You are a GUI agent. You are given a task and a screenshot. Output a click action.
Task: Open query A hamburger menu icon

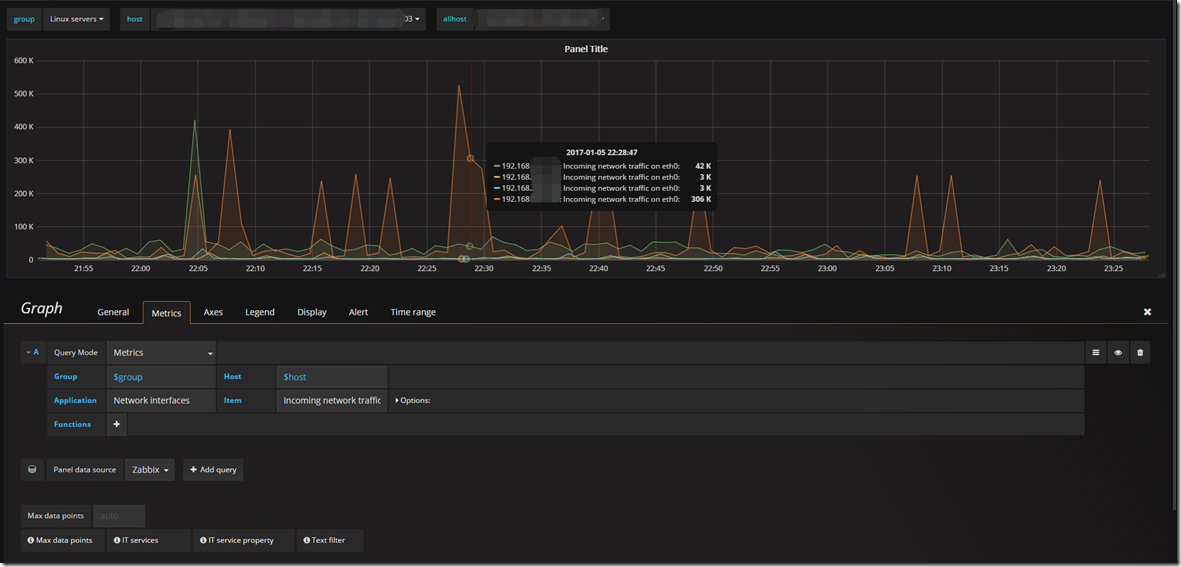point(1096,352)
